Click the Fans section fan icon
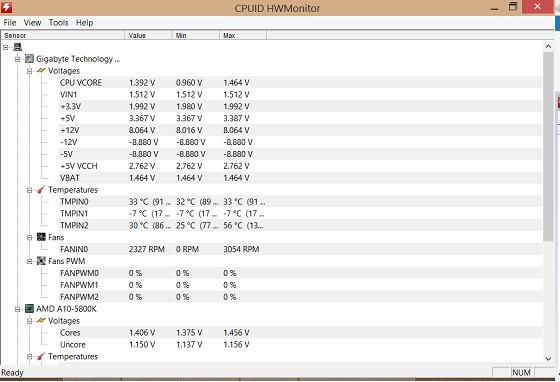The height and width of the screenshot is (382, 560). (41, 237)
